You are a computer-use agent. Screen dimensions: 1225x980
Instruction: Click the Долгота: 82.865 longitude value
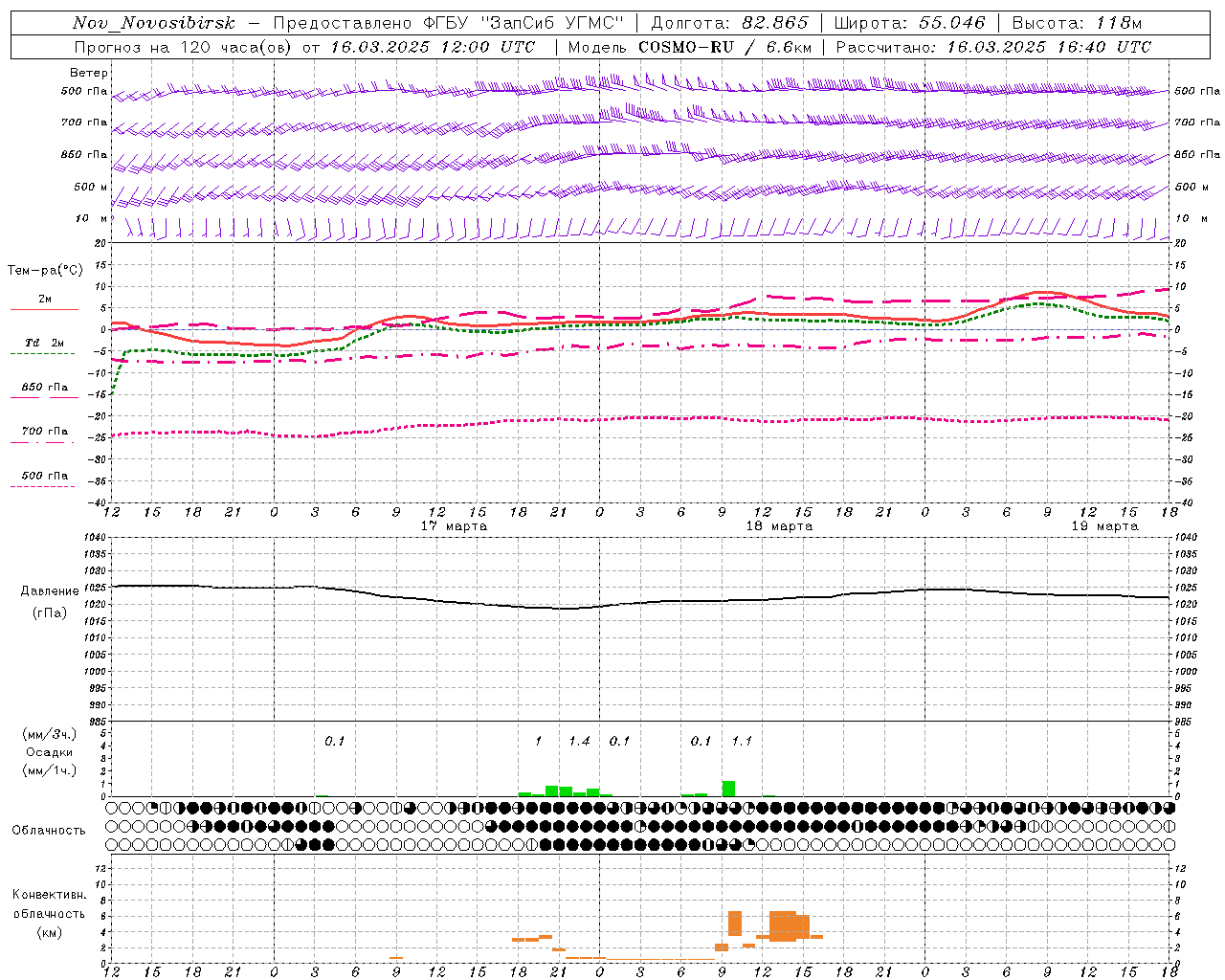729,23
